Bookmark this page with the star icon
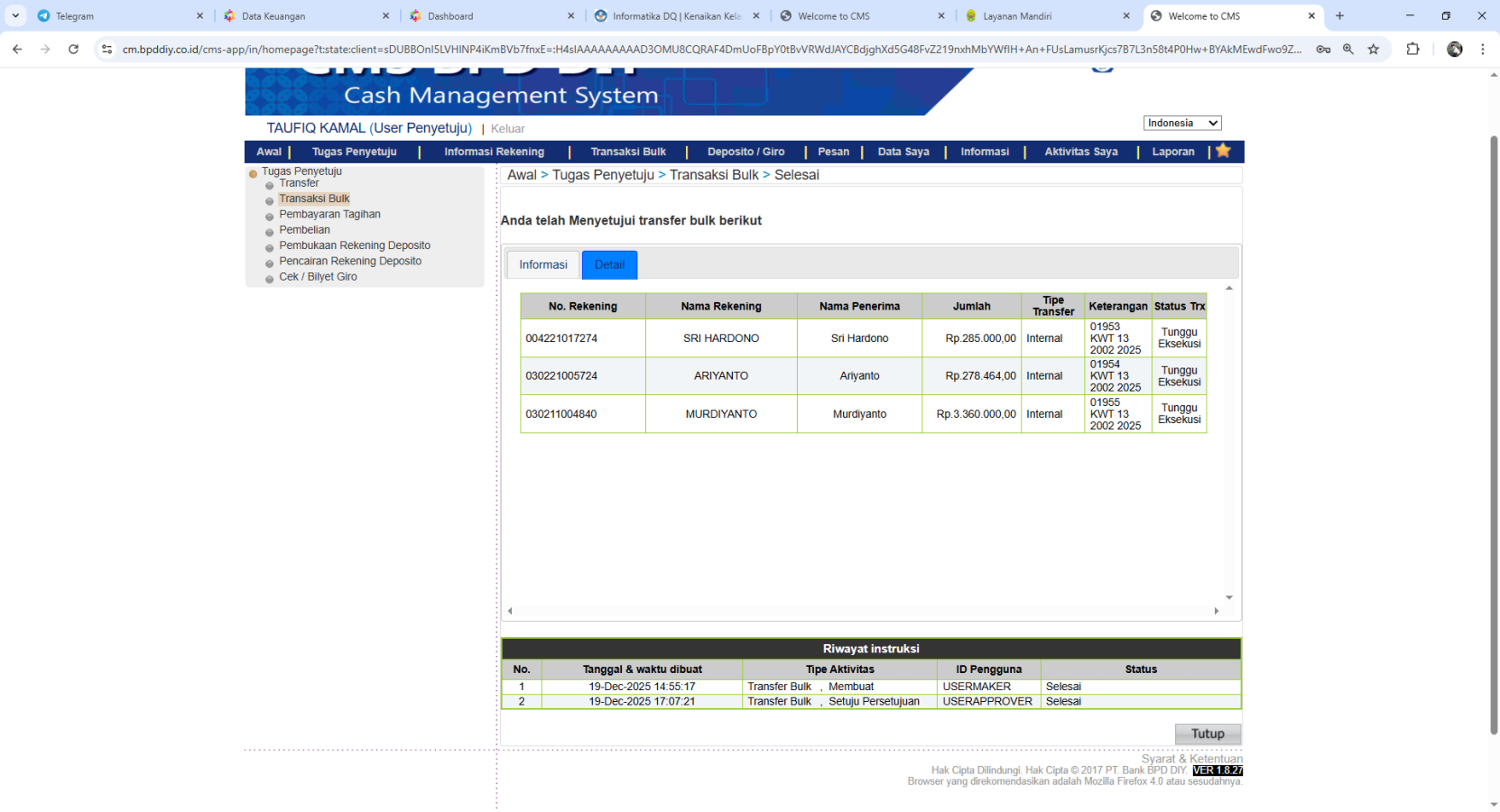This screenshot has width=1500, height=812. pyautogui.click(x=1373, y=50)
